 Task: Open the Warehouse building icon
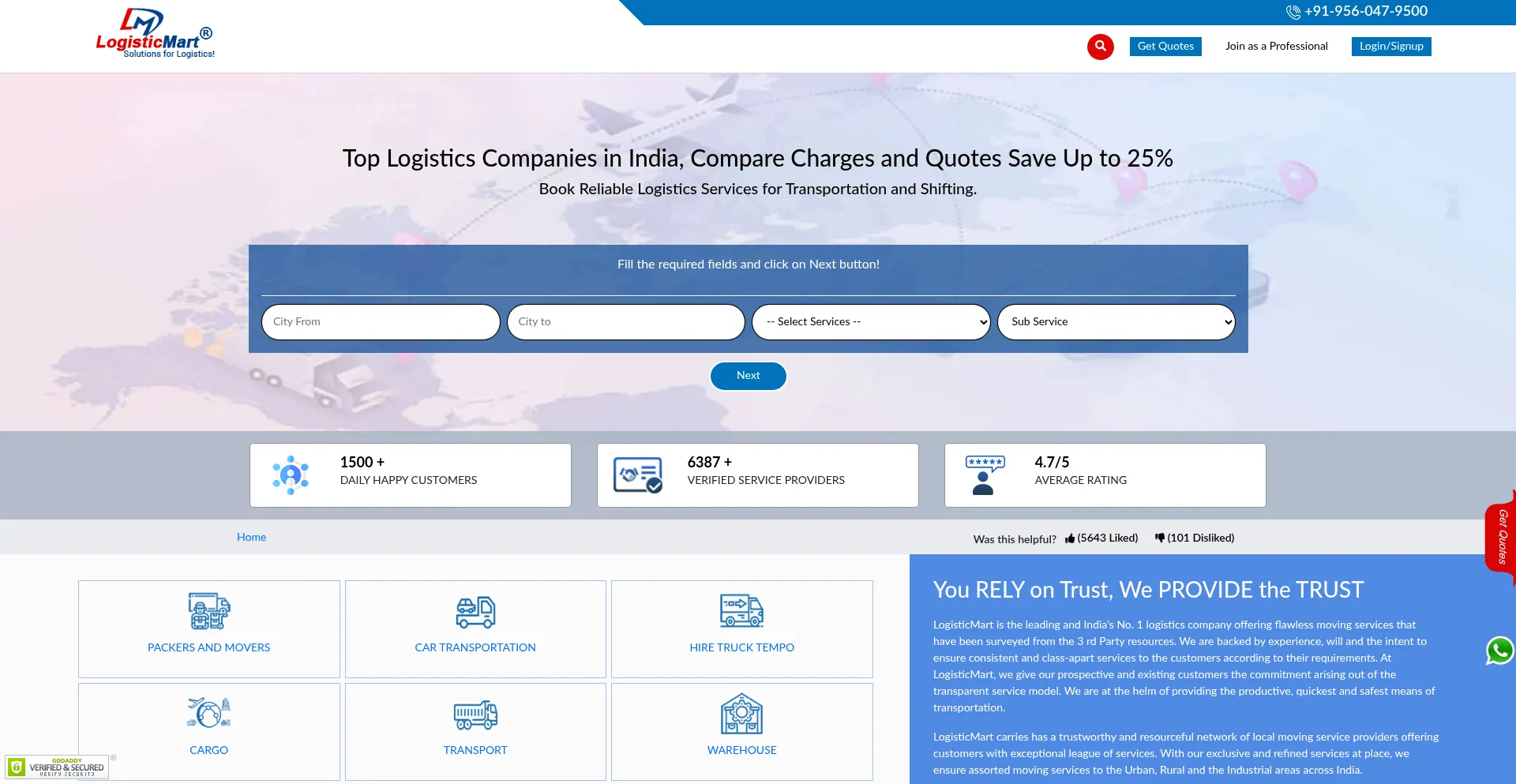click(x=741, y=714)
